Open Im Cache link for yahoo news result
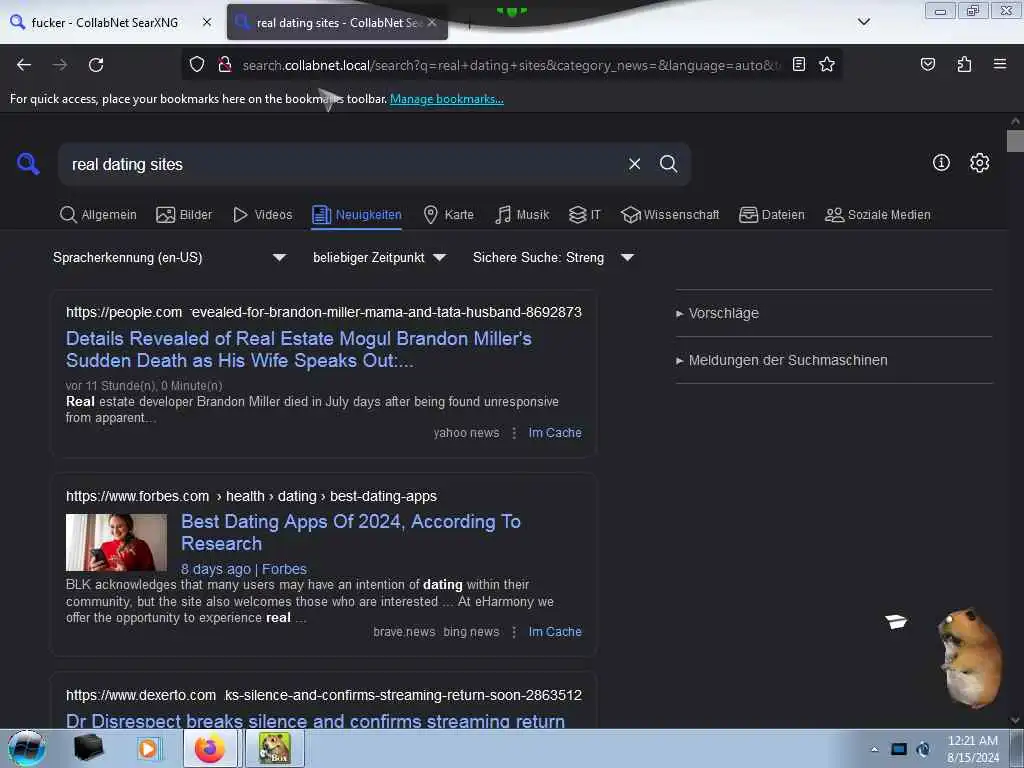This screenshot has height=768, width=1024. 554,433
